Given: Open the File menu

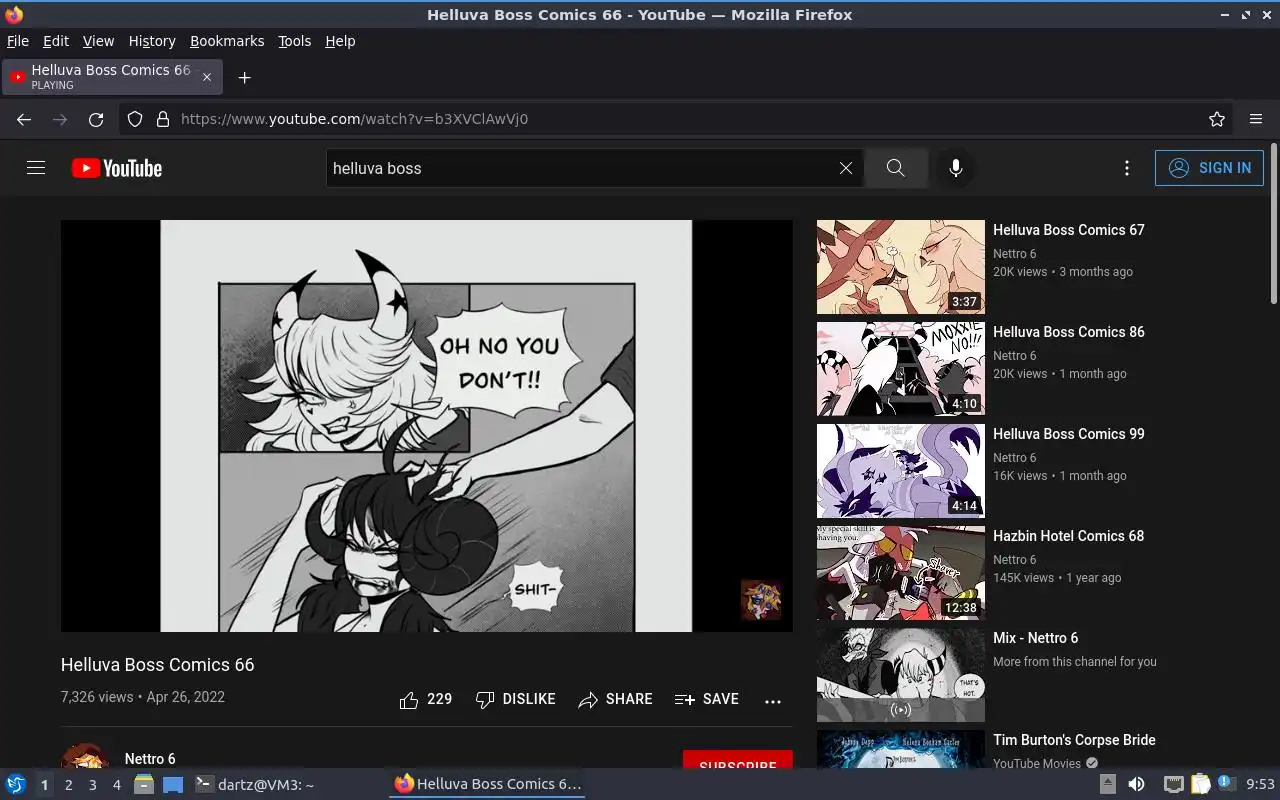Looking at the screenshot, I should click(x=18, y=41).
